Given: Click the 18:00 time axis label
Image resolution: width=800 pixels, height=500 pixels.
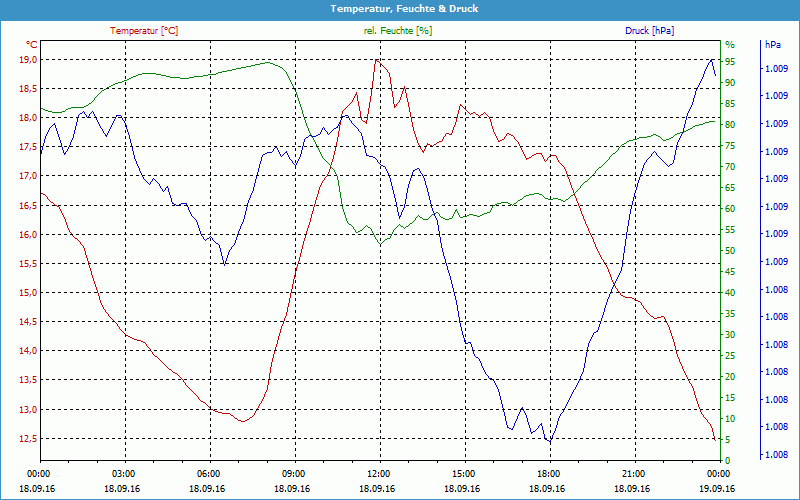Looking at the screenshot, I should click(x=547, y=474).
